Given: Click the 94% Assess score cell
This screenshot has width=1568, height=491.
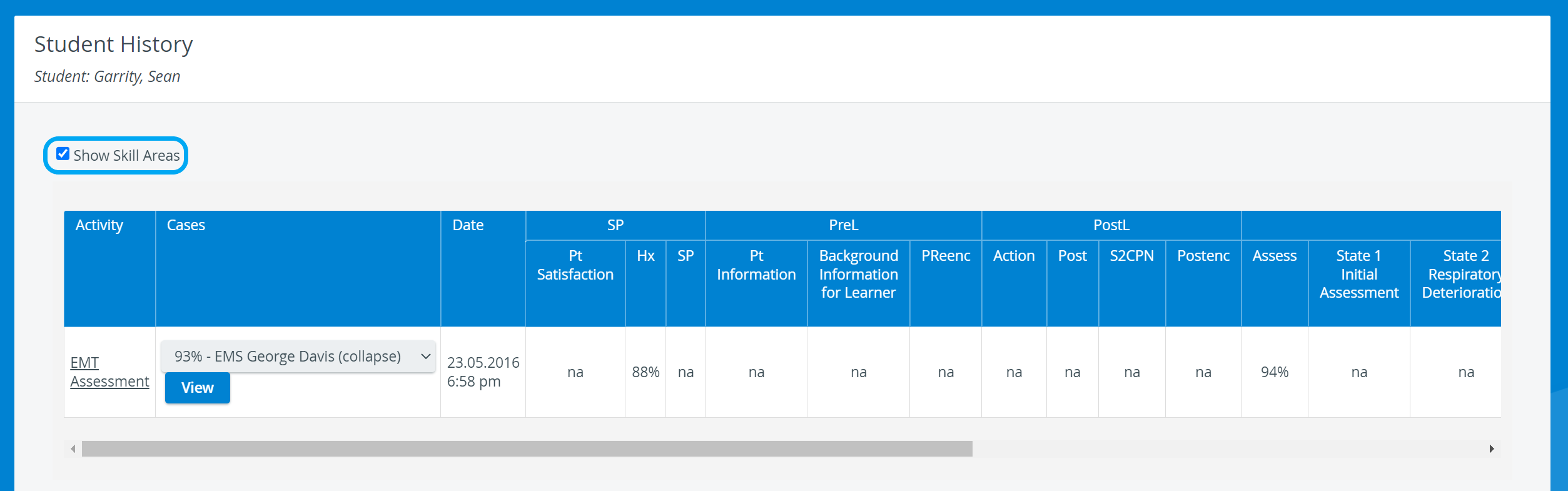Looking at the screenshot, I should (1275, 372).
